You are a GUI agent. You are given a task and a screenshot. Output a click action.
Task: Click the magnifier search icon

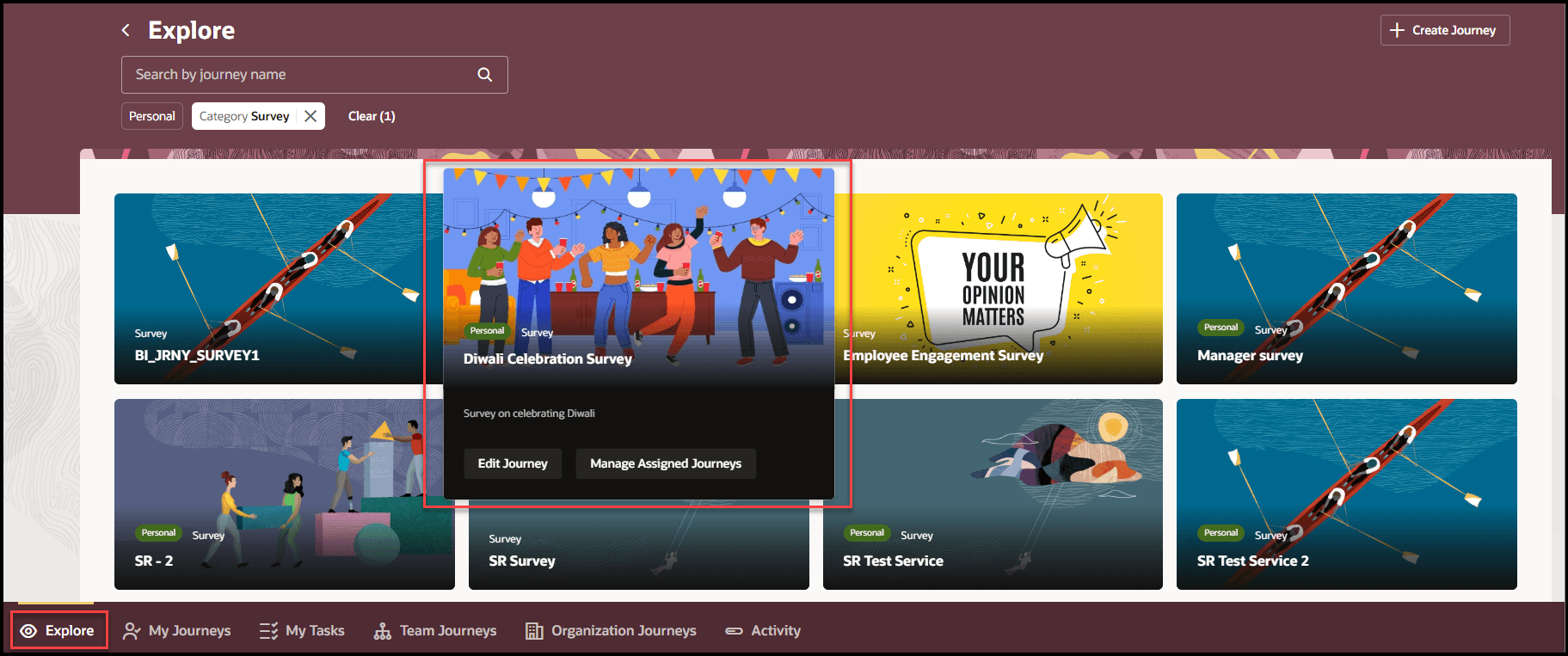point(485,75)
